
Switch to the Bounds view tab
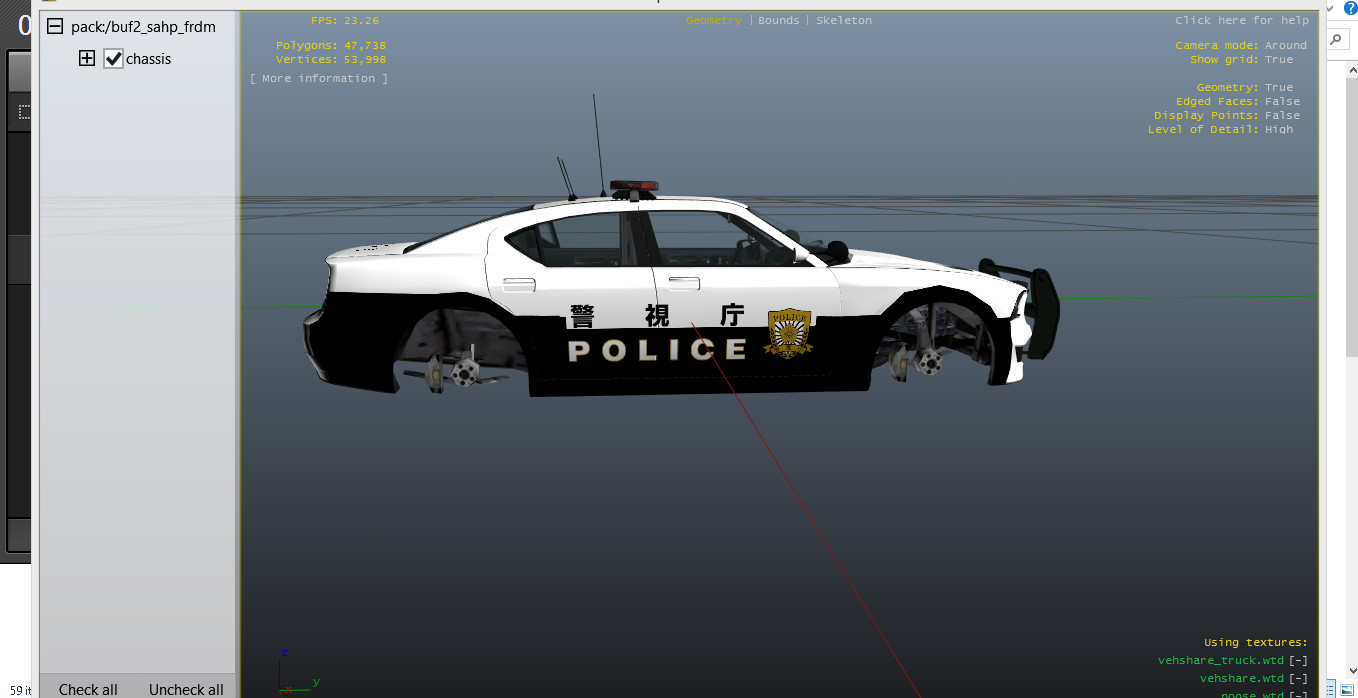tap(778, 21)
